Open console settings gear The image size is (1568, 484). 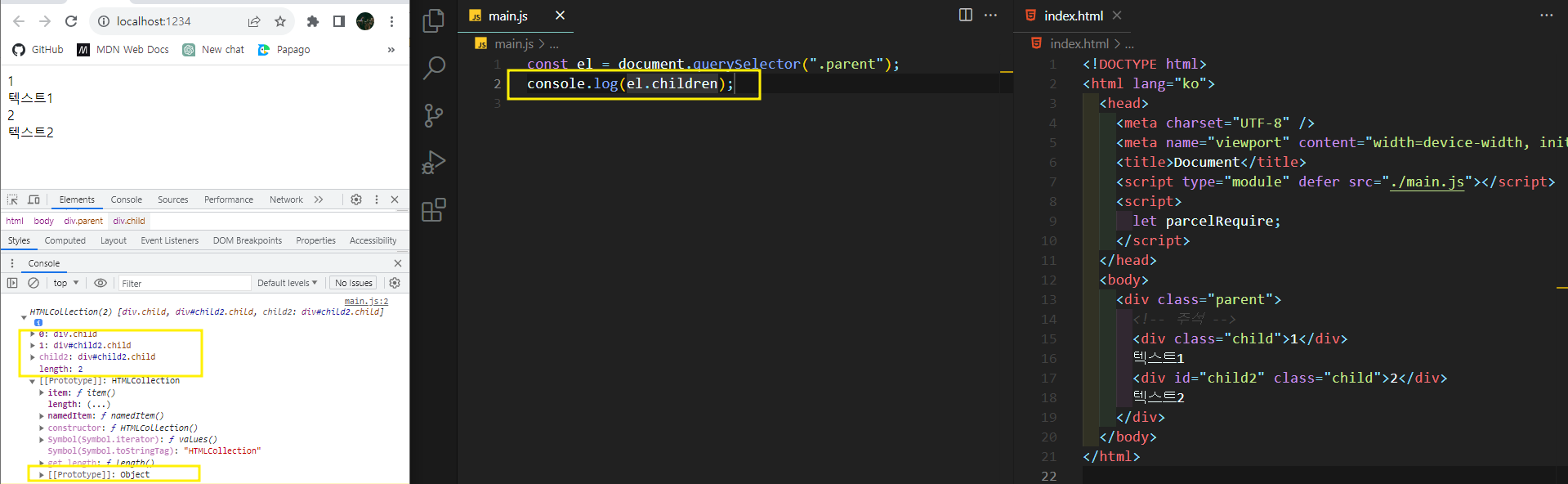(x=395, y=283)
